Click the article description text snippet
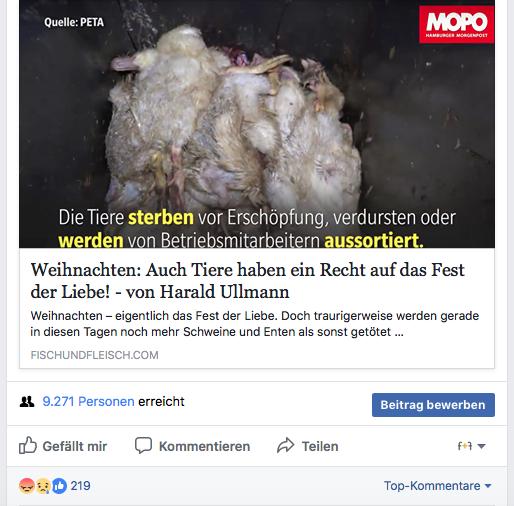The height and width of the screenshot is (506, 514). tap(255, 324)
